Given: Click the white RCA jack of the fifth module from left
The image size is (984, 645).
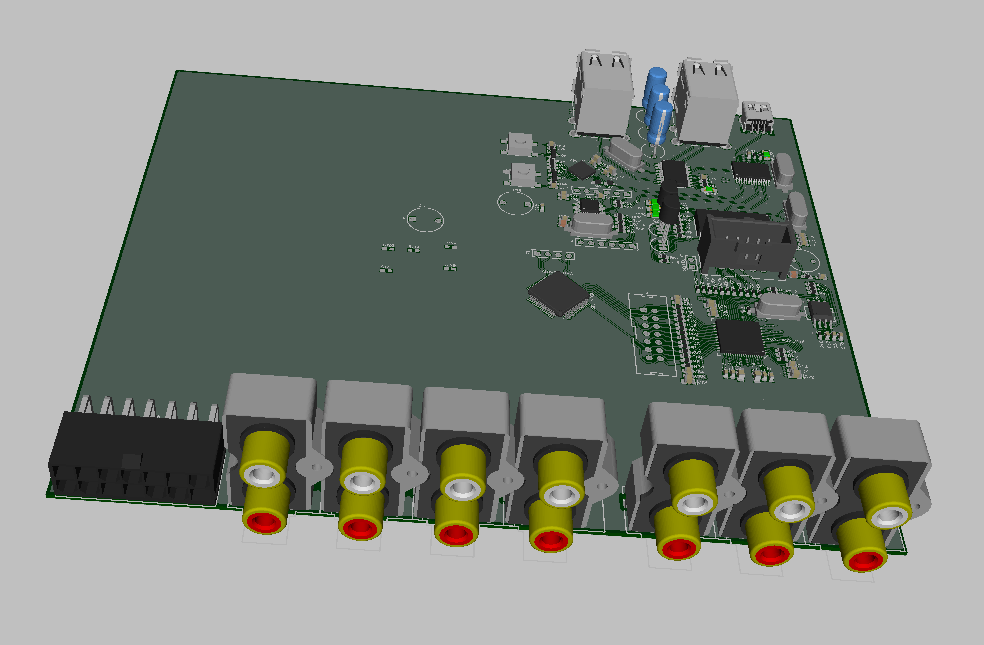Looking at the screenshot, I should pos(693,503).
